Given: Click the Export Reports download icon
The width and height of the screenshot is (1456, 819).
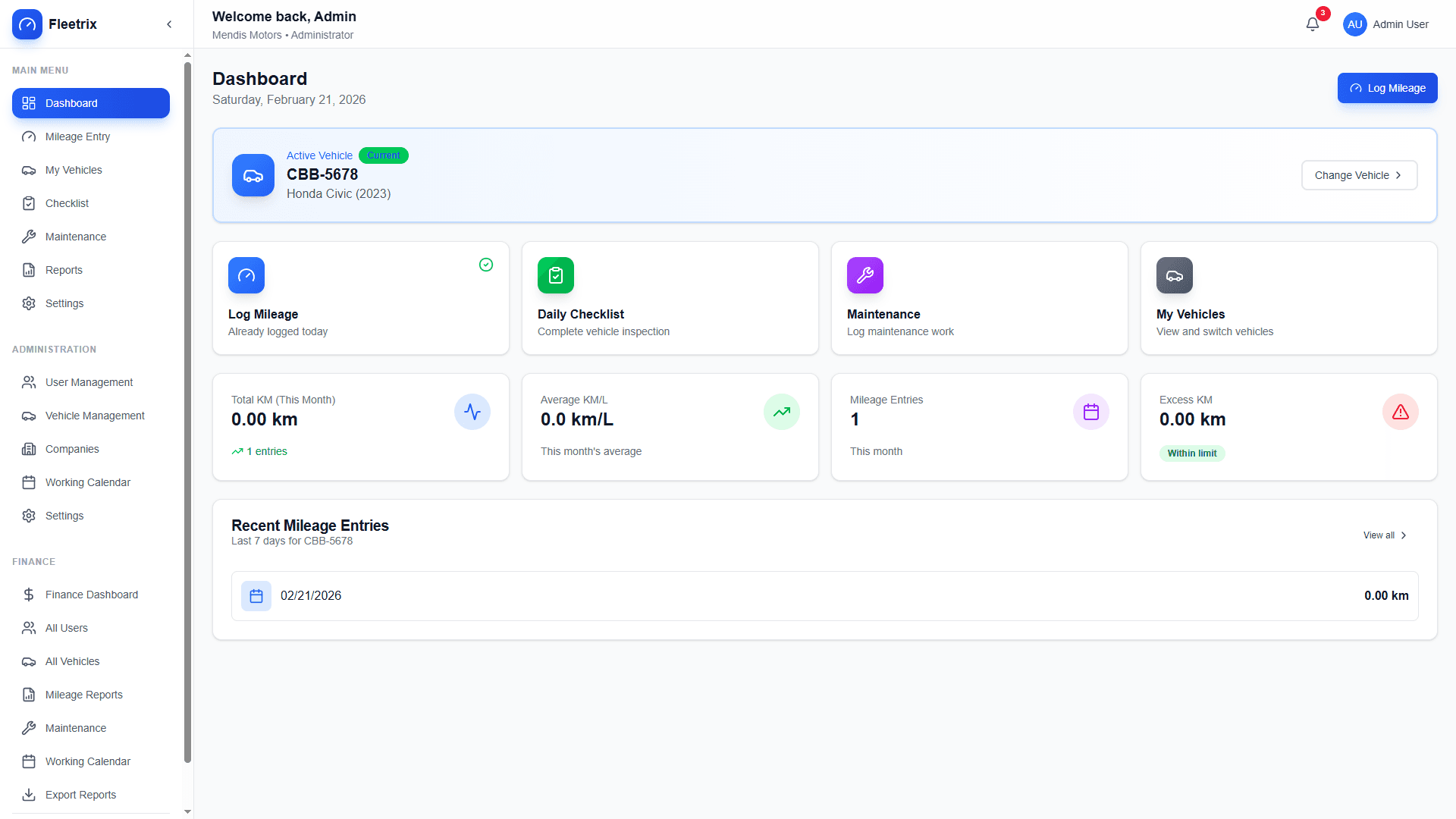Looking at the screenshot, I should (28, 794).
